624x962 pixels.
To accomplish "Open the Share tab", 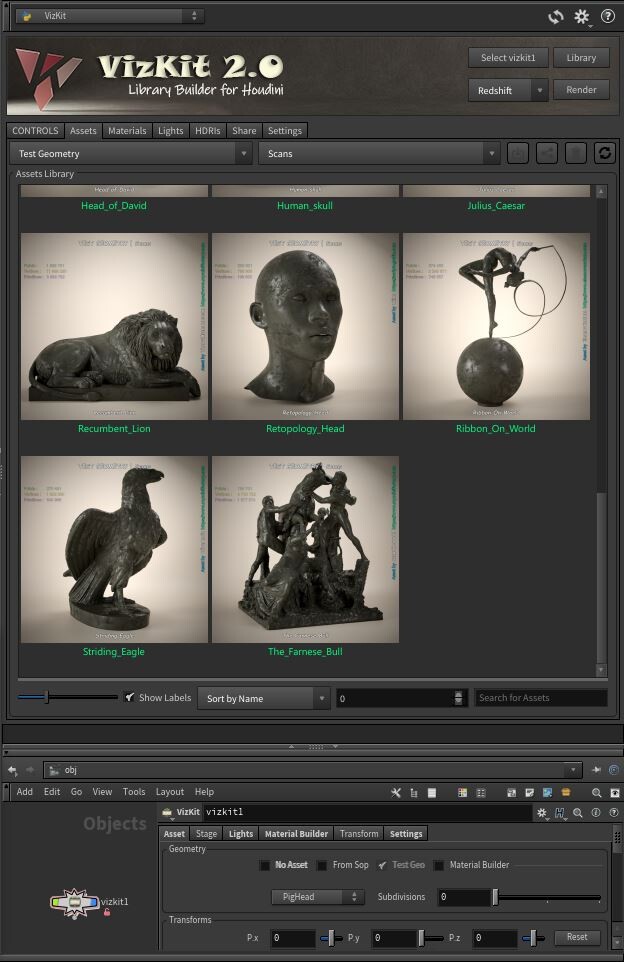I will click(244, 131).
